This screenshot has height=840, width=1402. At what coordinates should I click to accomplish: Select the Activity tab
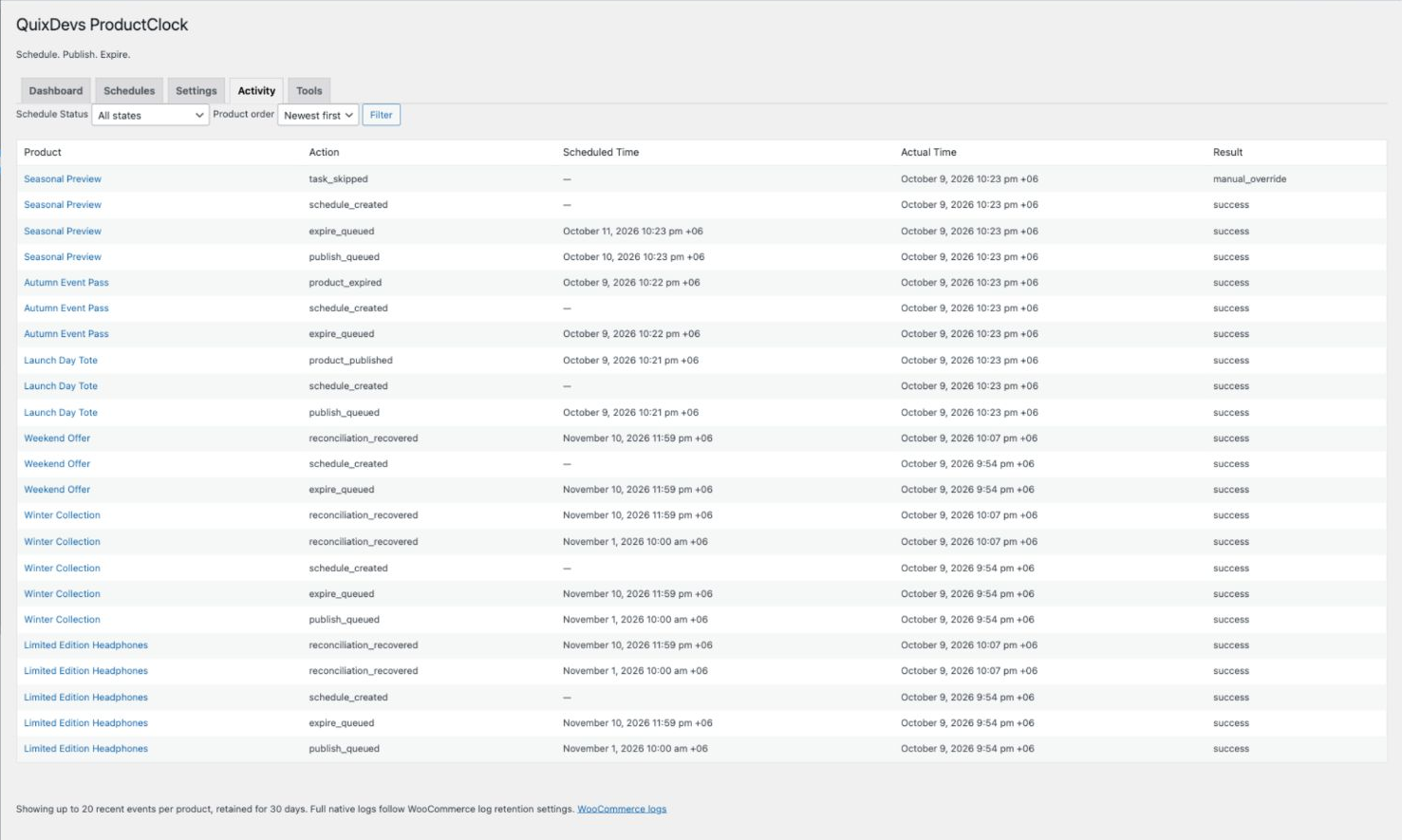coord(256,91)
